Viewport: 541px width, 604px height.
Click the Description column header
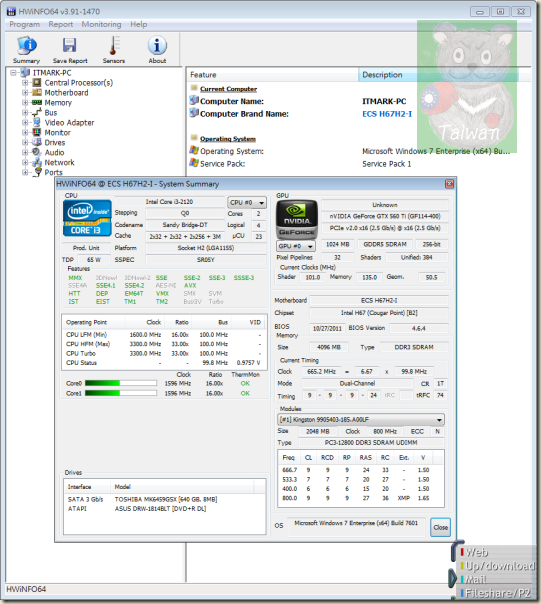tap(438, 75)
